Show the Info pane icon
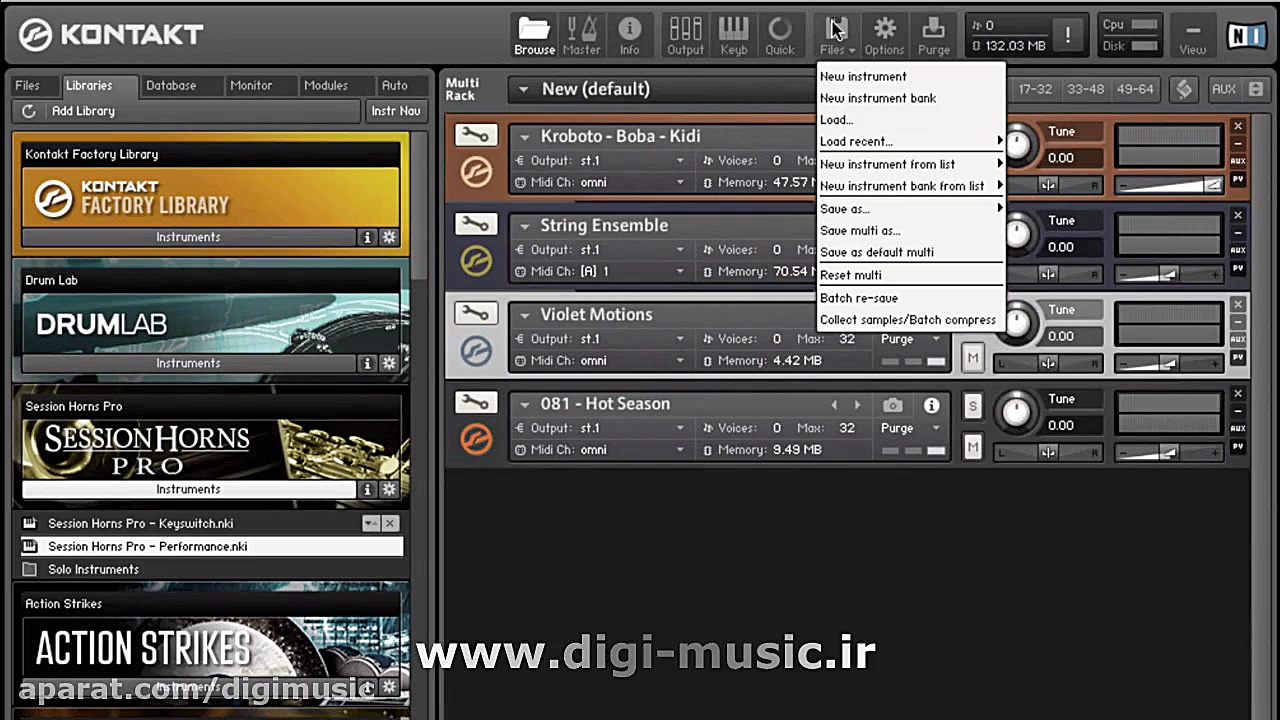1280x720 pixels. 629,36
